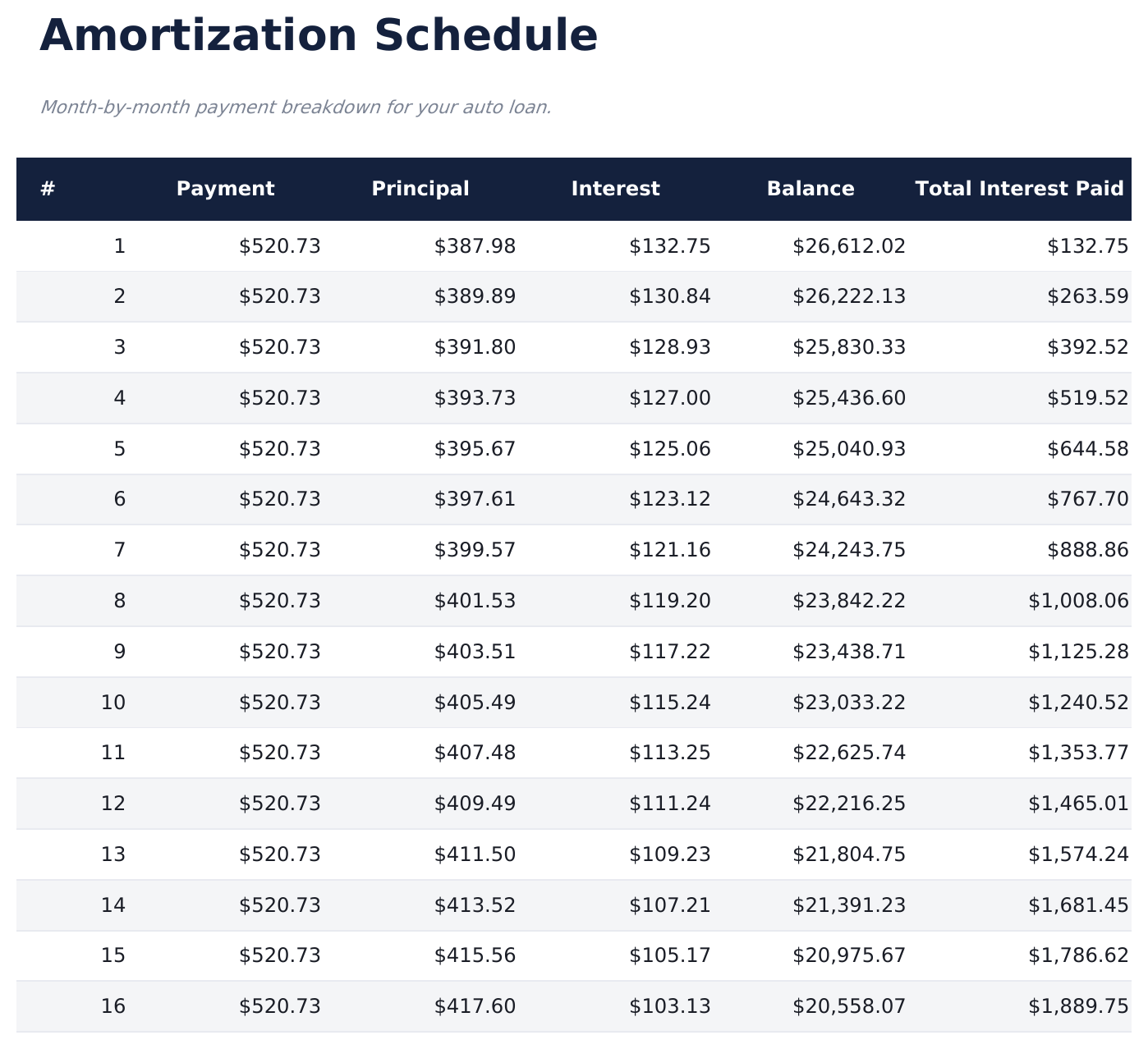Click the Principal column header
The height and width of the screenshot is (1049, 1148).
click(420, 189)
